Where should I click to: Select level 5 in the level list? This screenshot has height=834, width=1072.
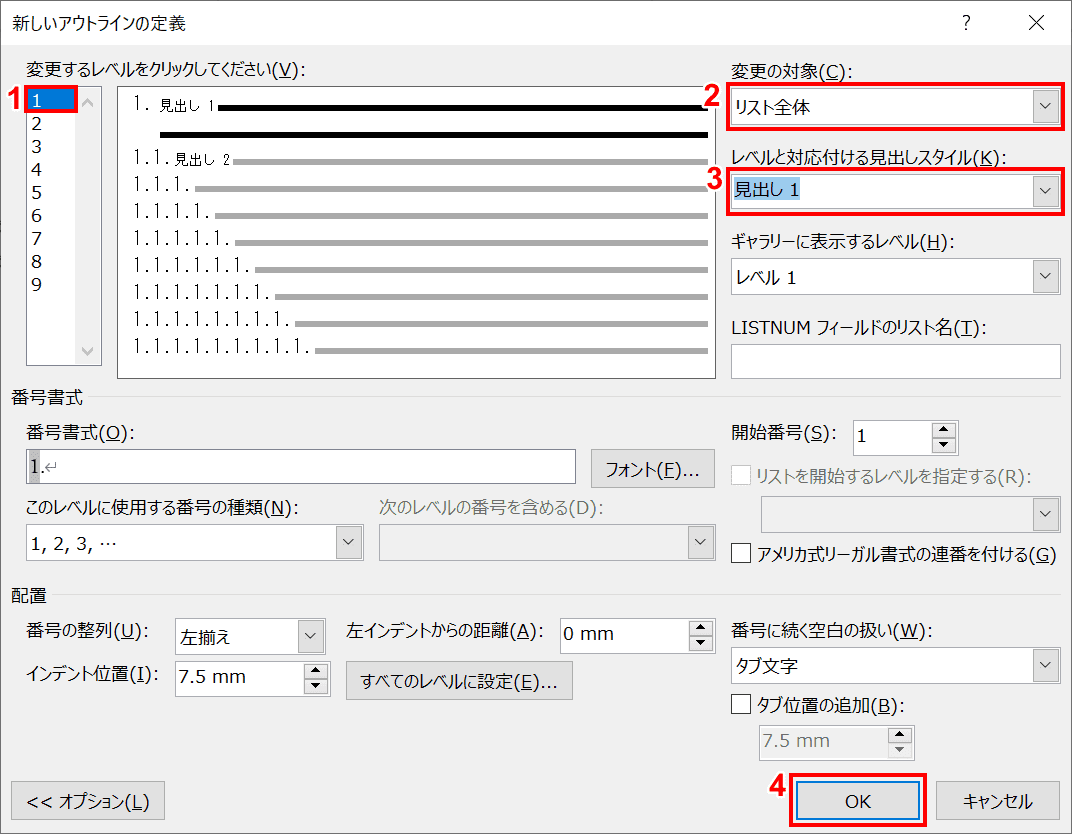(51, 193)
